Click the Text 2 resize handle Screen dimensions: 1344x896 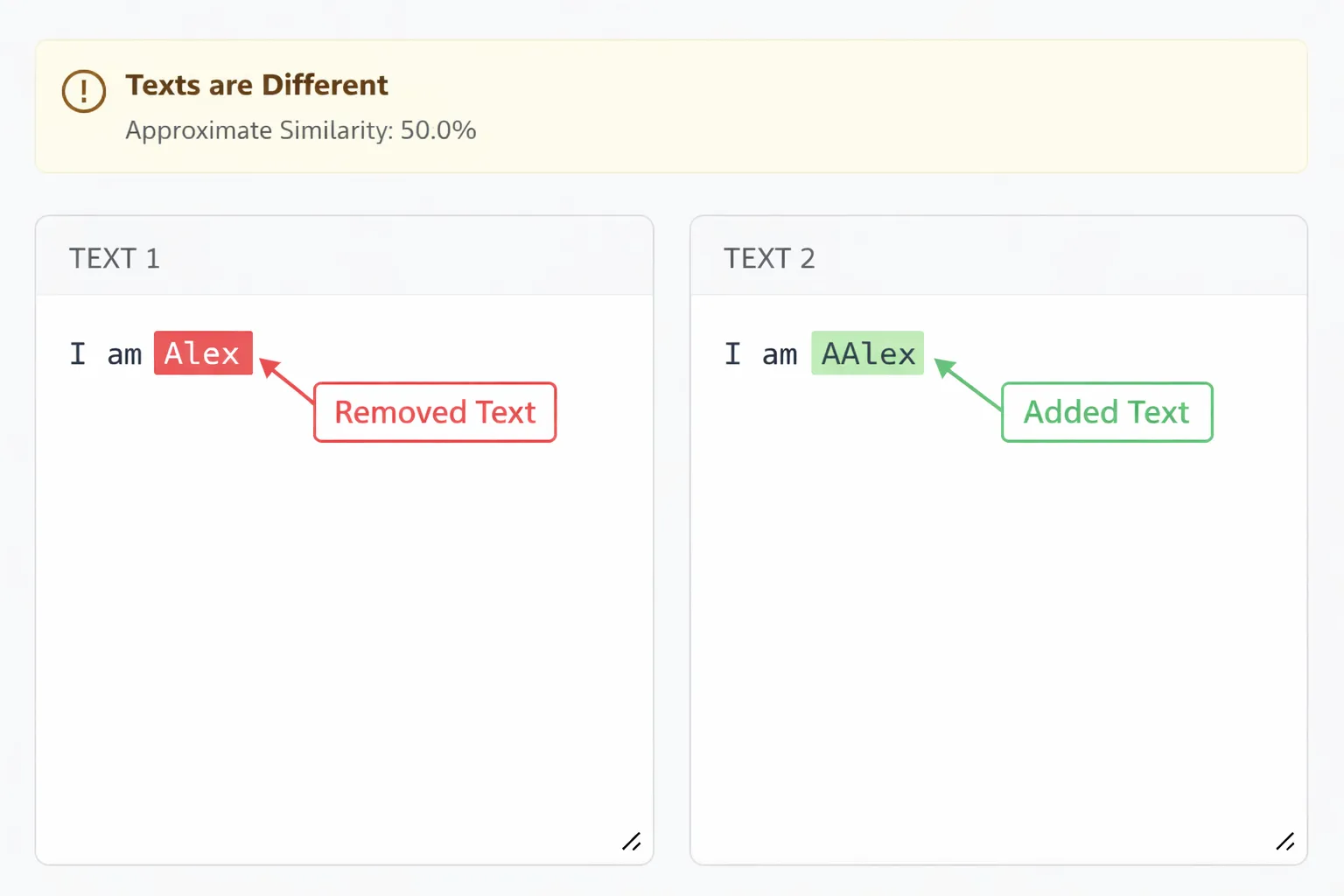[x=1285, y=842]
